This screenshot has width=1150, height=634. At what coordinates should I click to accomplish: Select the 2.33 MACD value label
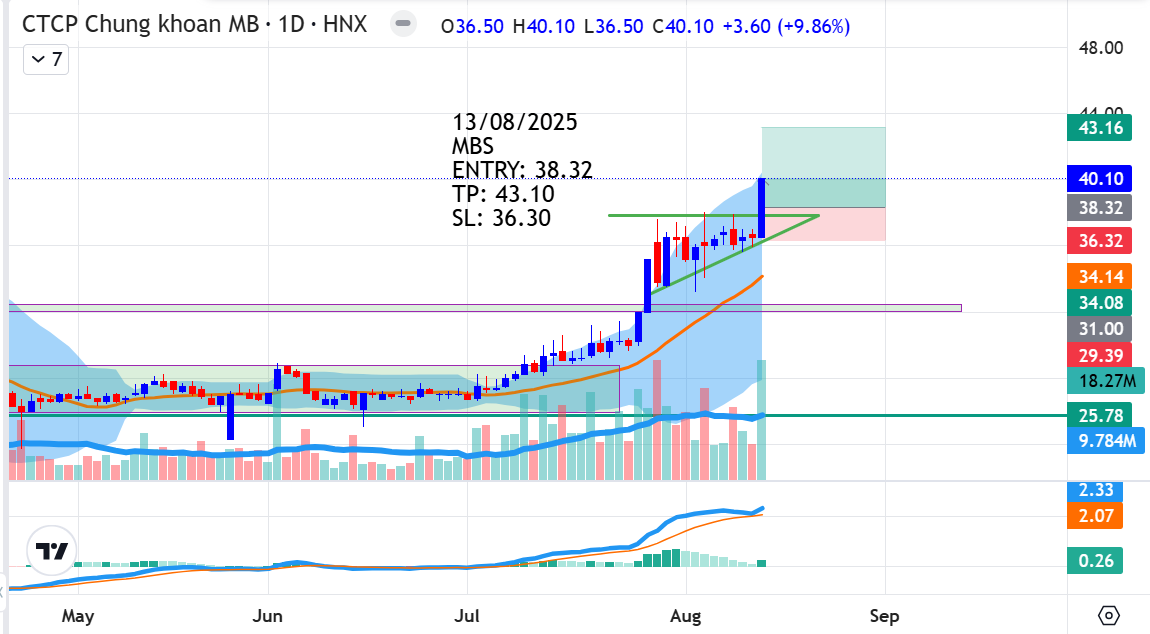click(1095, 490)
